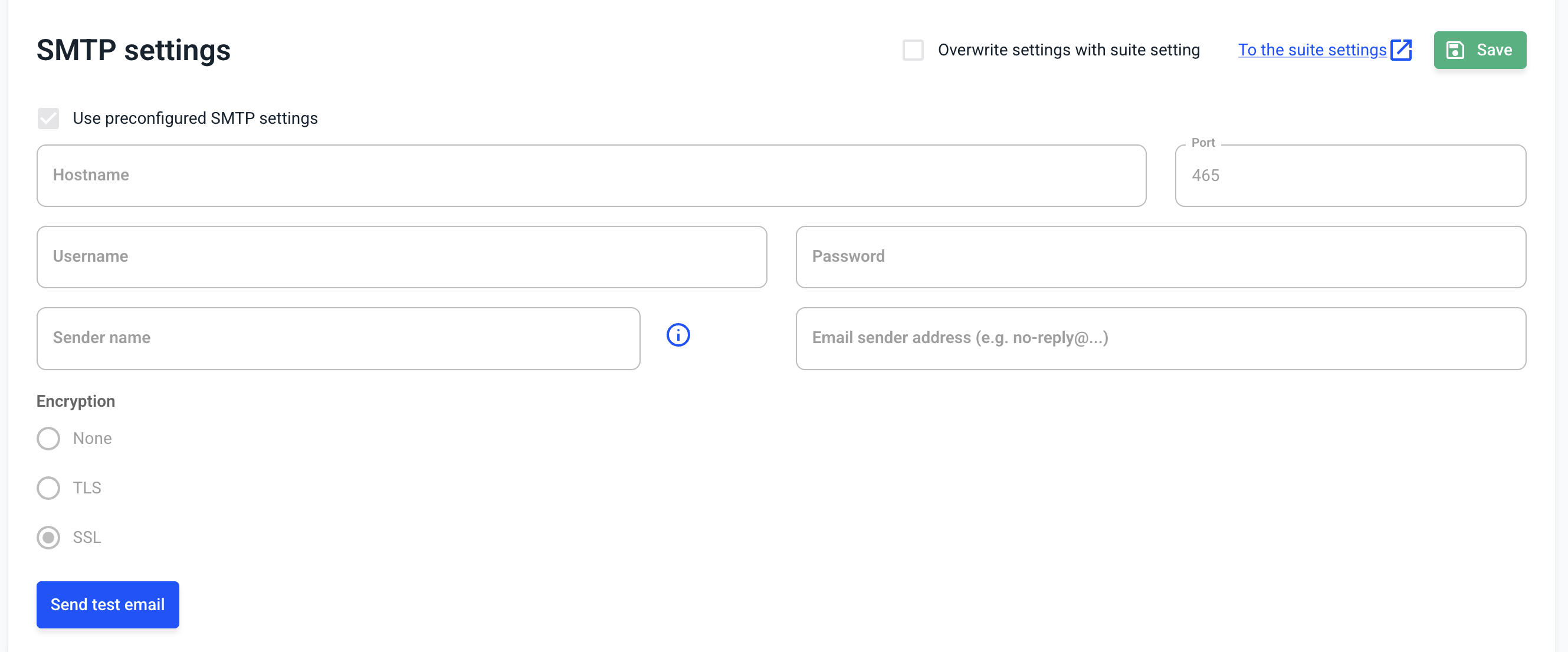1568x652 pixels.
Task: Select None encryption radio button
Action: click(48, 439)
